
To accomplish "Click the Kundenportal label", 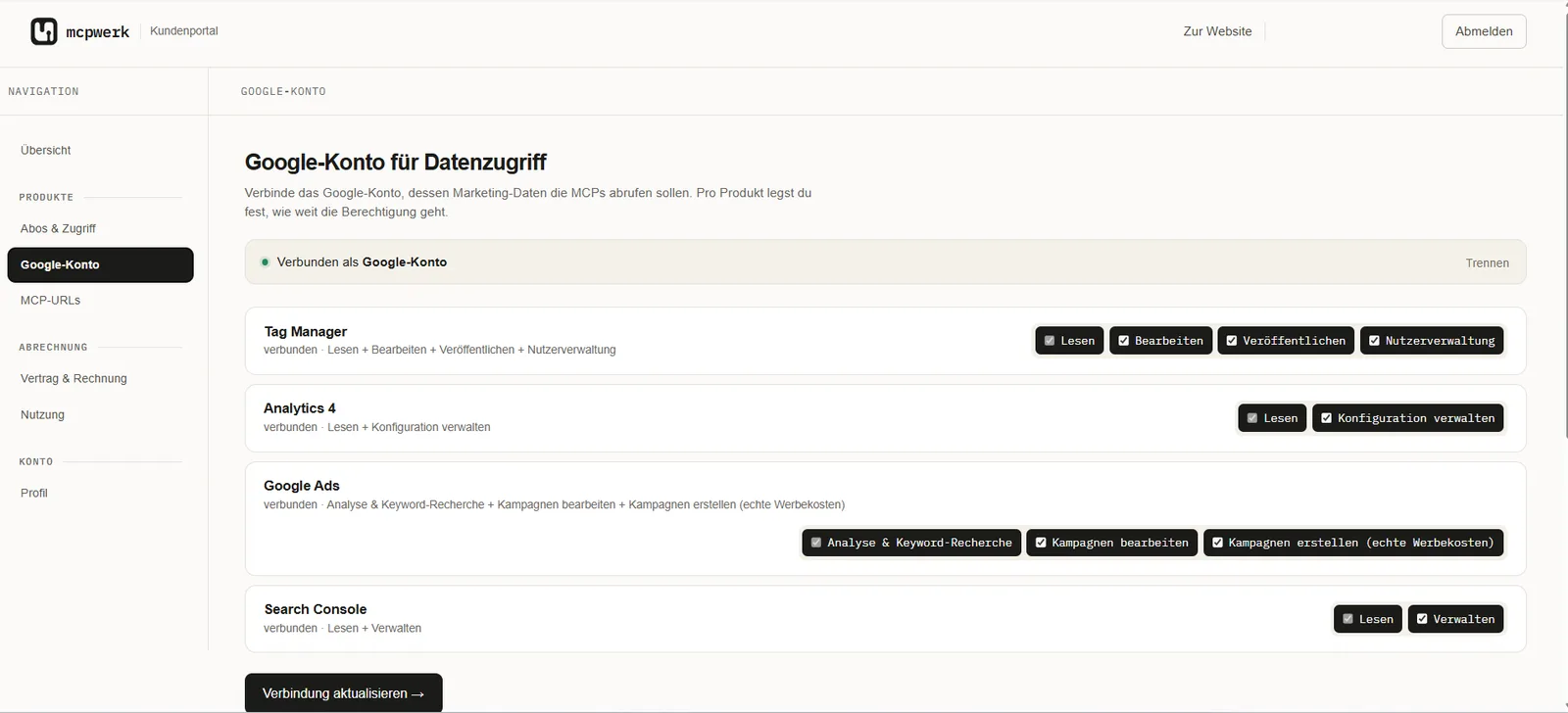I will click(x=184, y=31).
